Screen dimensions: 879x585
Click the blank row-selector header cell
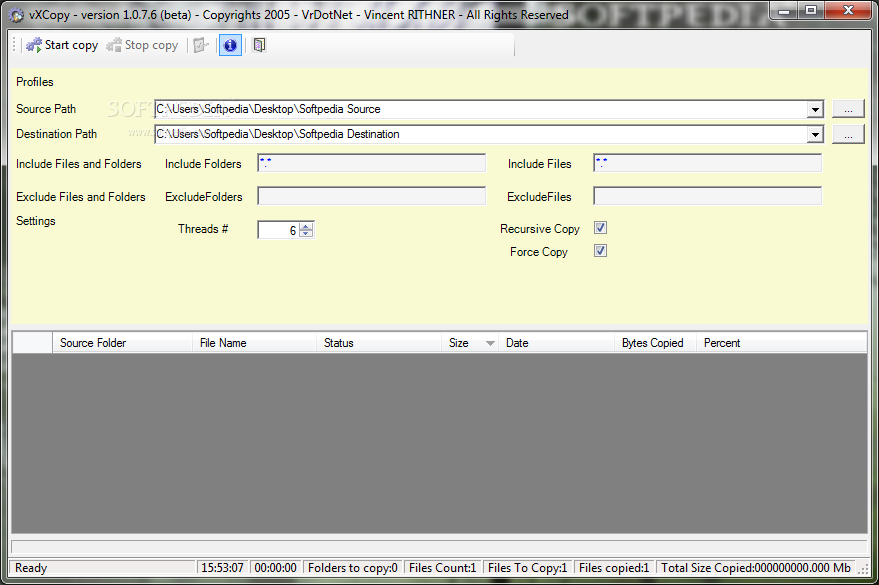[33, 343]
